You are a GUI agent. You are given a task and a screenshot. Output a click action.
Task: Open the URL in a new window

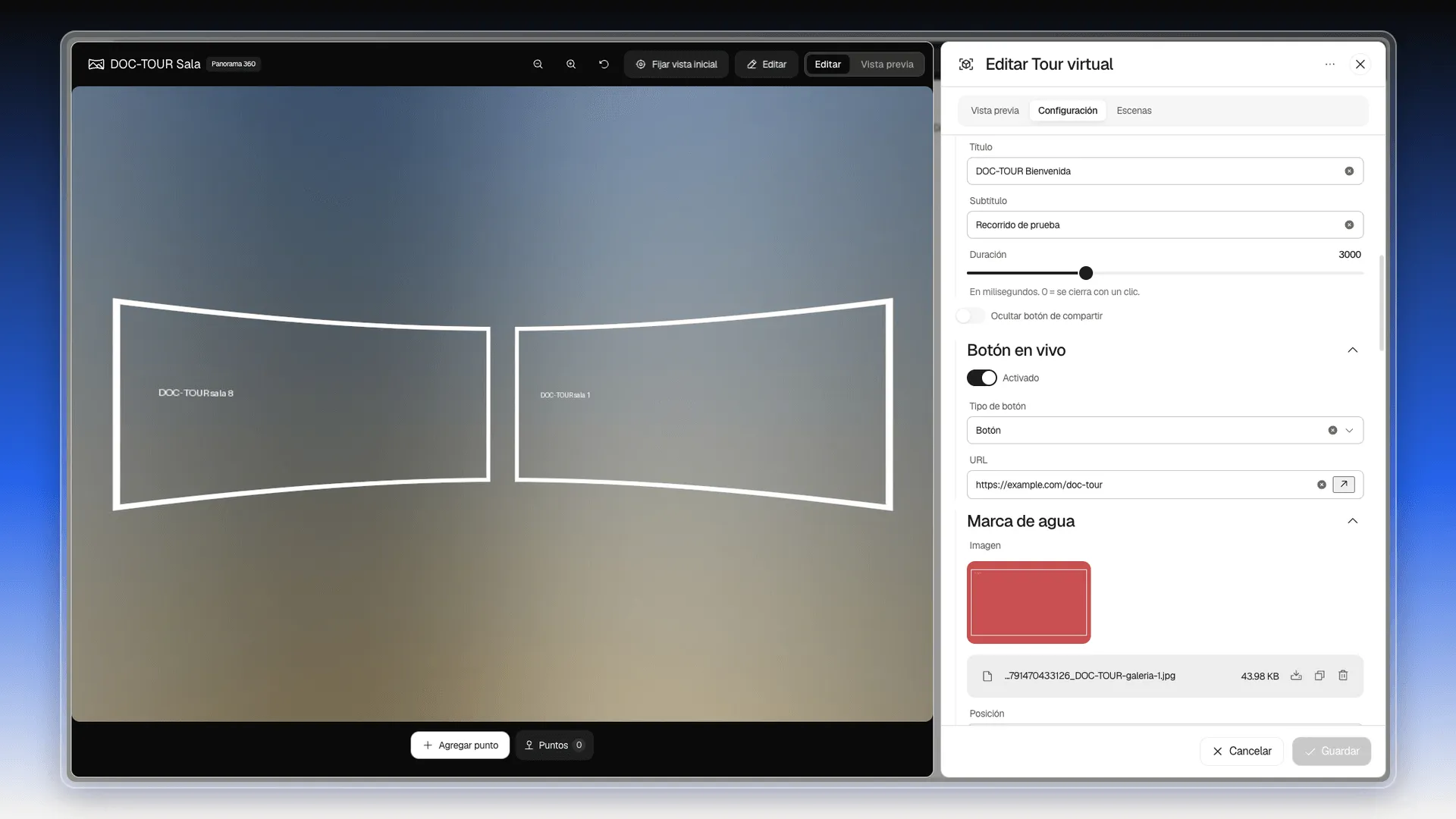pos(1344,485)
